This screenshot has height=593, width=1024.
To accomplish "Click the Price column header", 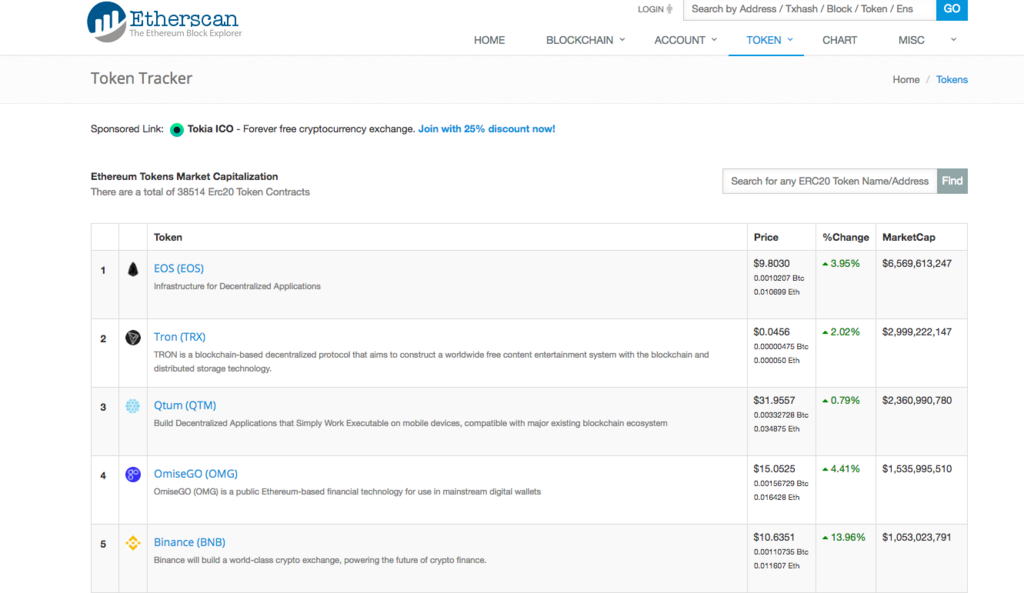I will [x=766, y=238].
